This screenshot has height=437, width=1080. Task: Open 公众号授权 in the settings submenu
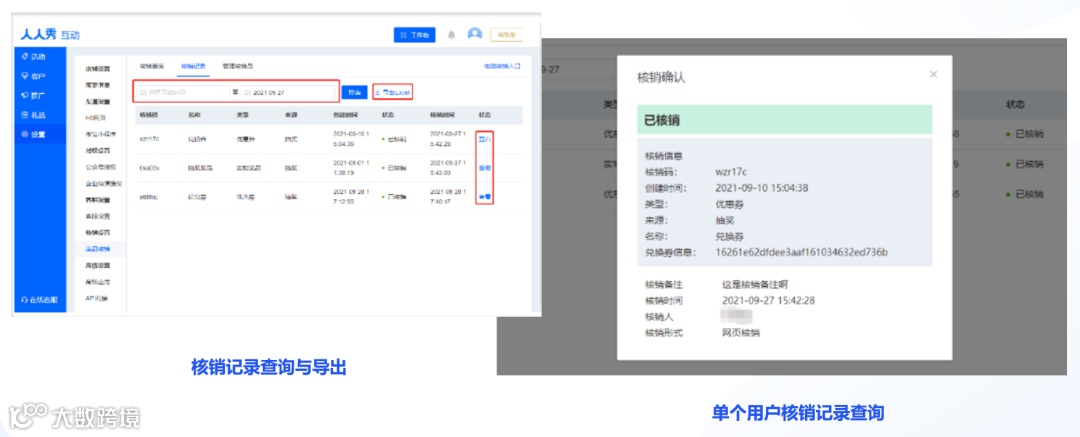pyautogui.click(x=101, y=167)
